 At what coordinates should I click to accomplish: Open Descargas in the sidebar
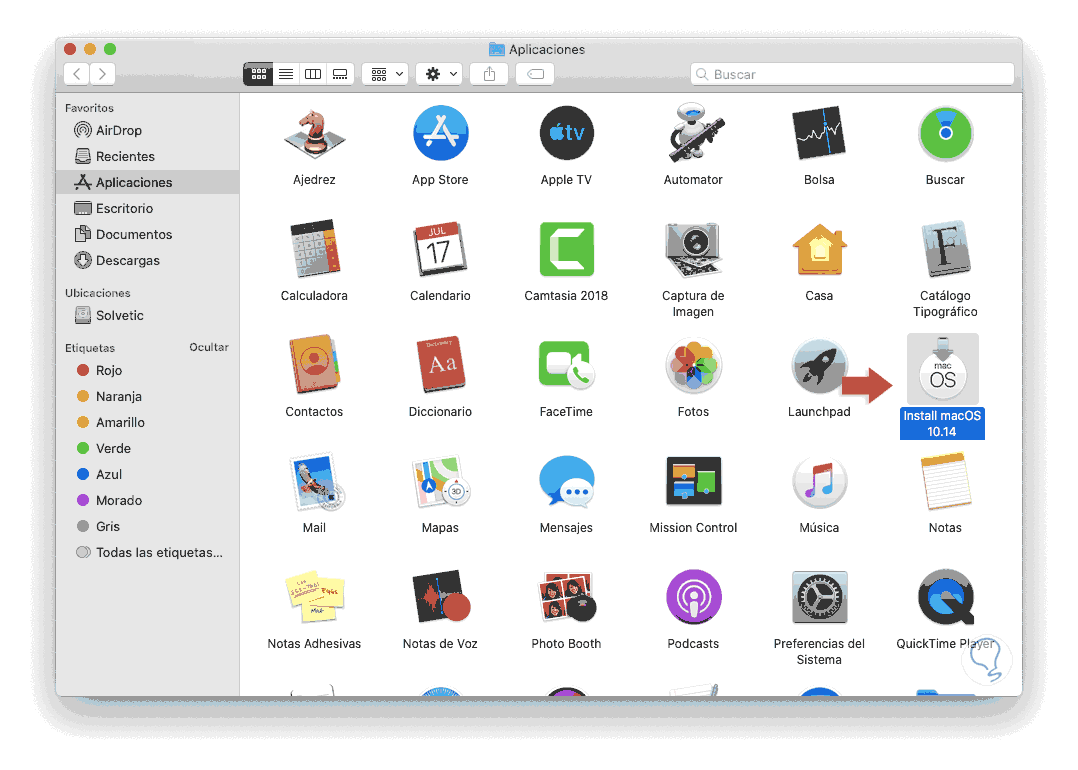(x=148, y=261)
